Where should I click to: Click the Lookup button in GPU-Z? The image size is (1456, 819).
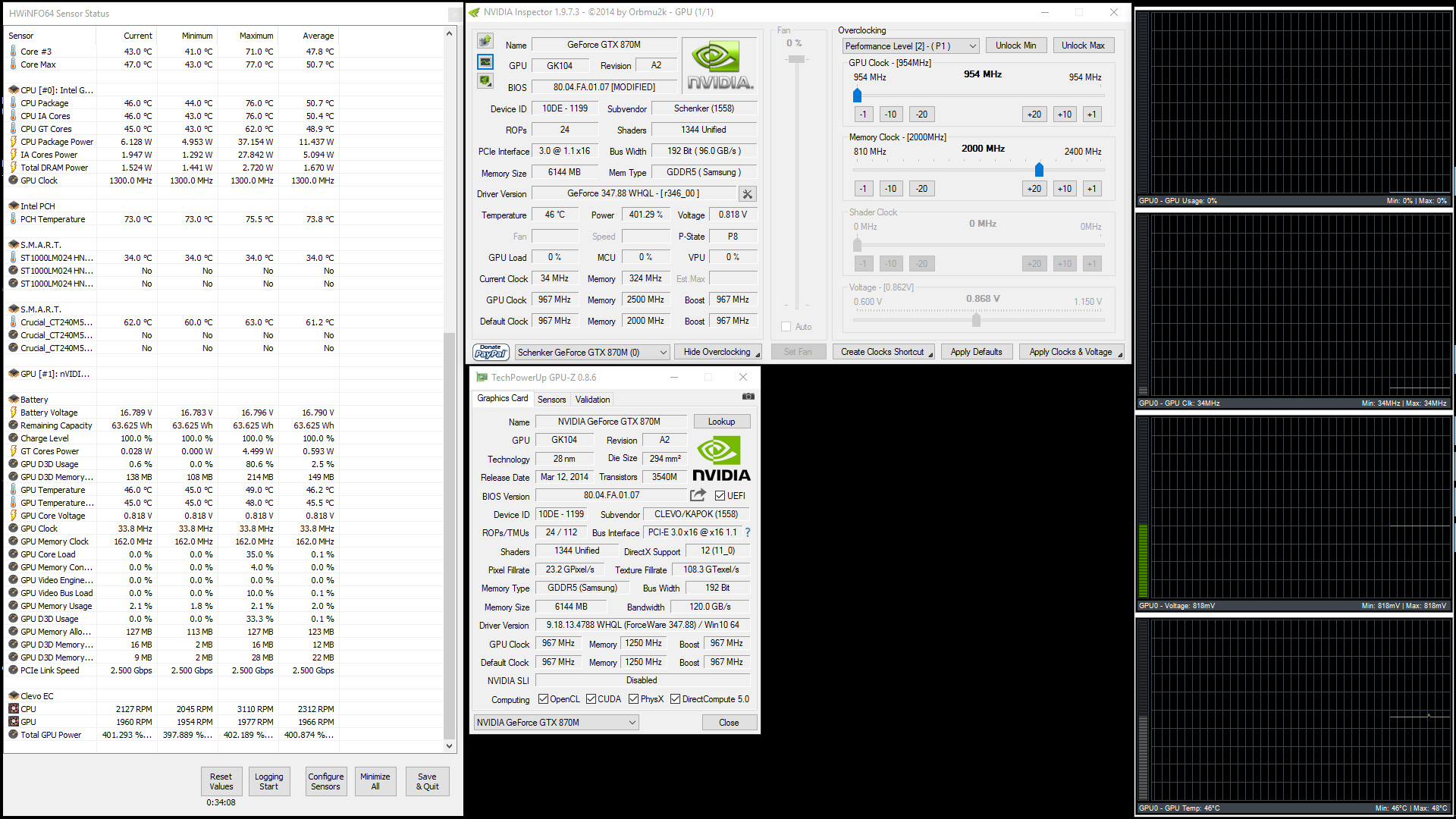[722, 422]
